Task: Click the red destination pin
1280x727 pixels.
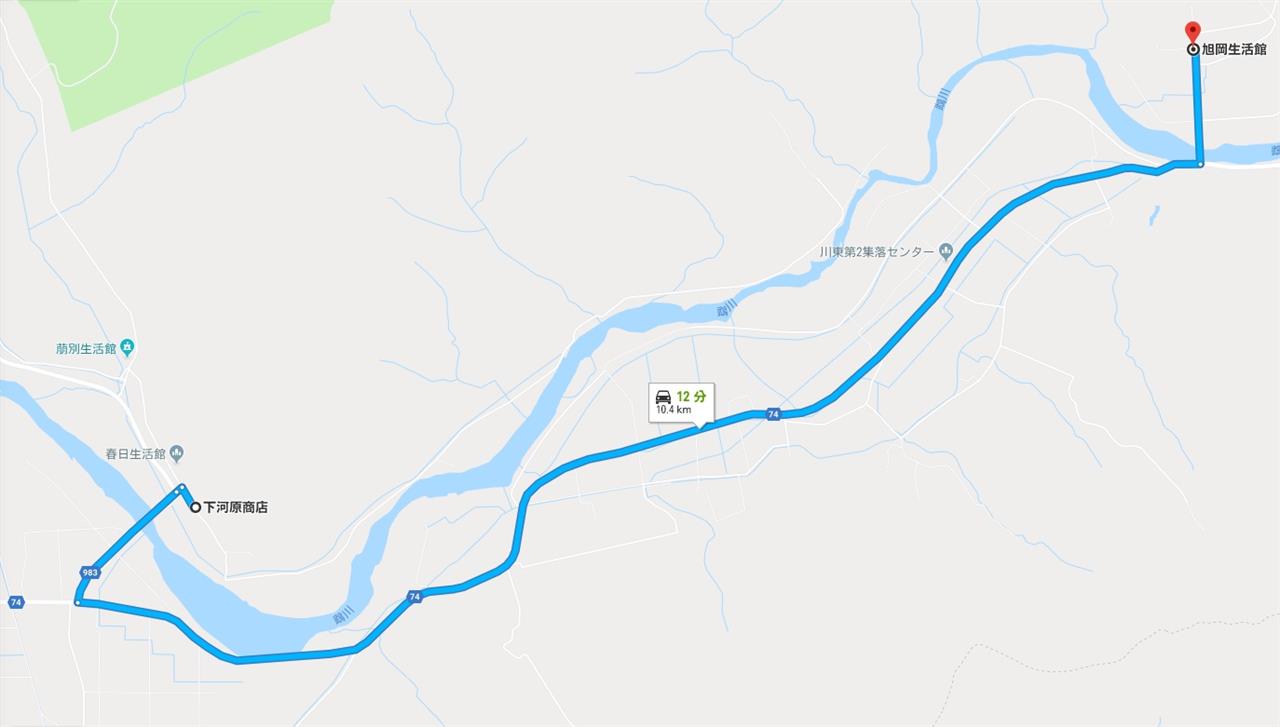Action: [1192, 31]
